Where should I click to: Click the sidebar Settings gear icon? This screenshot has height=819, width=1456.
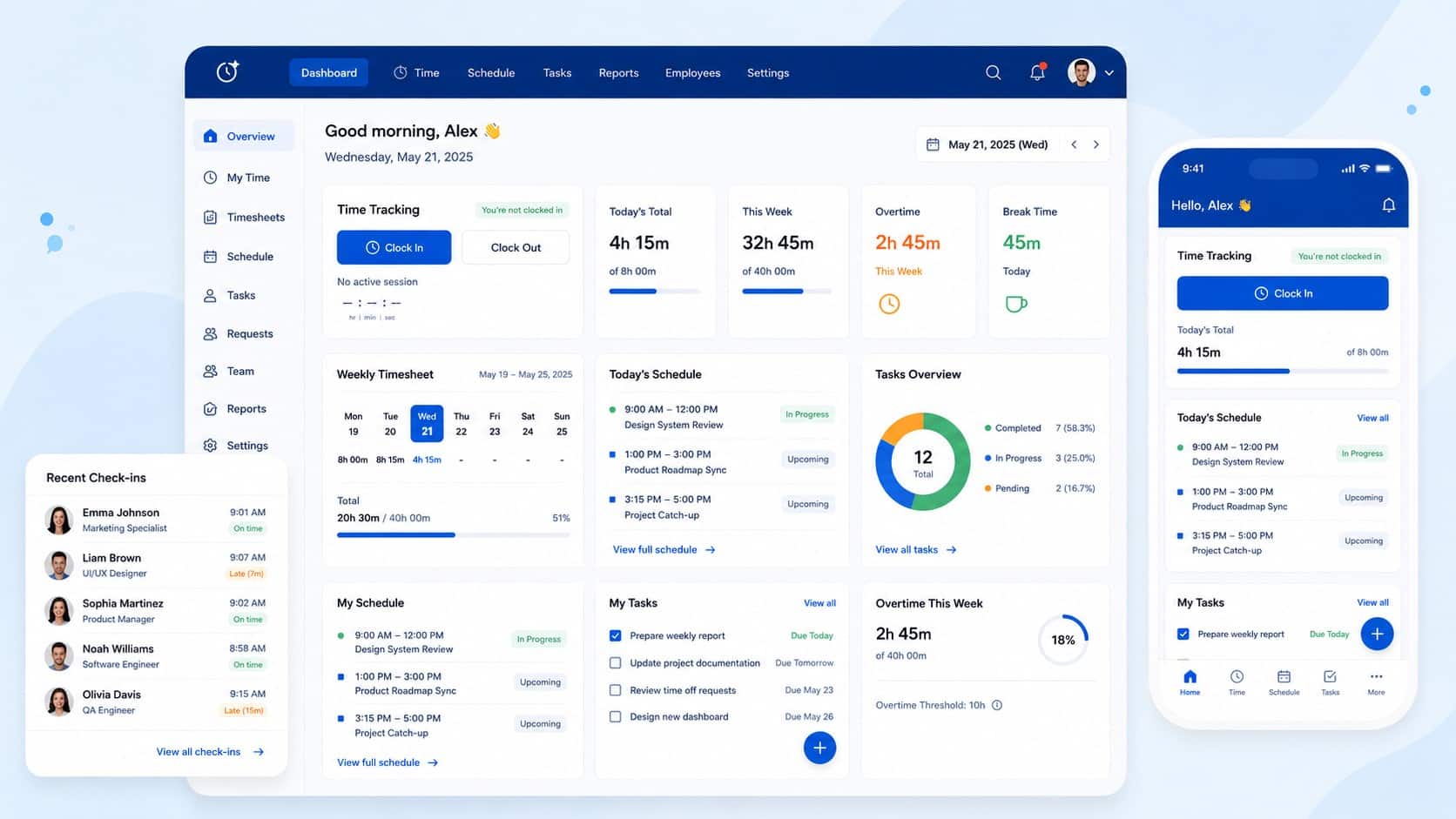(x=210, y=446)
